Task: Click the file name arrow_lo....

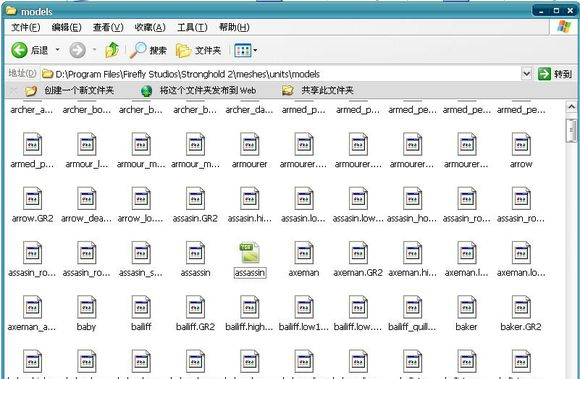Action: click(141, 219)
